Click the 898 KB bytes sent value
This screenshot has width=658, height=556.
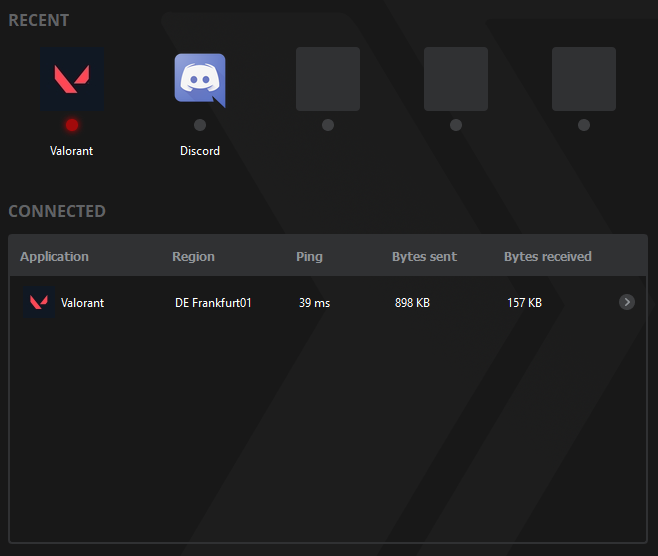tap(412, 303)
